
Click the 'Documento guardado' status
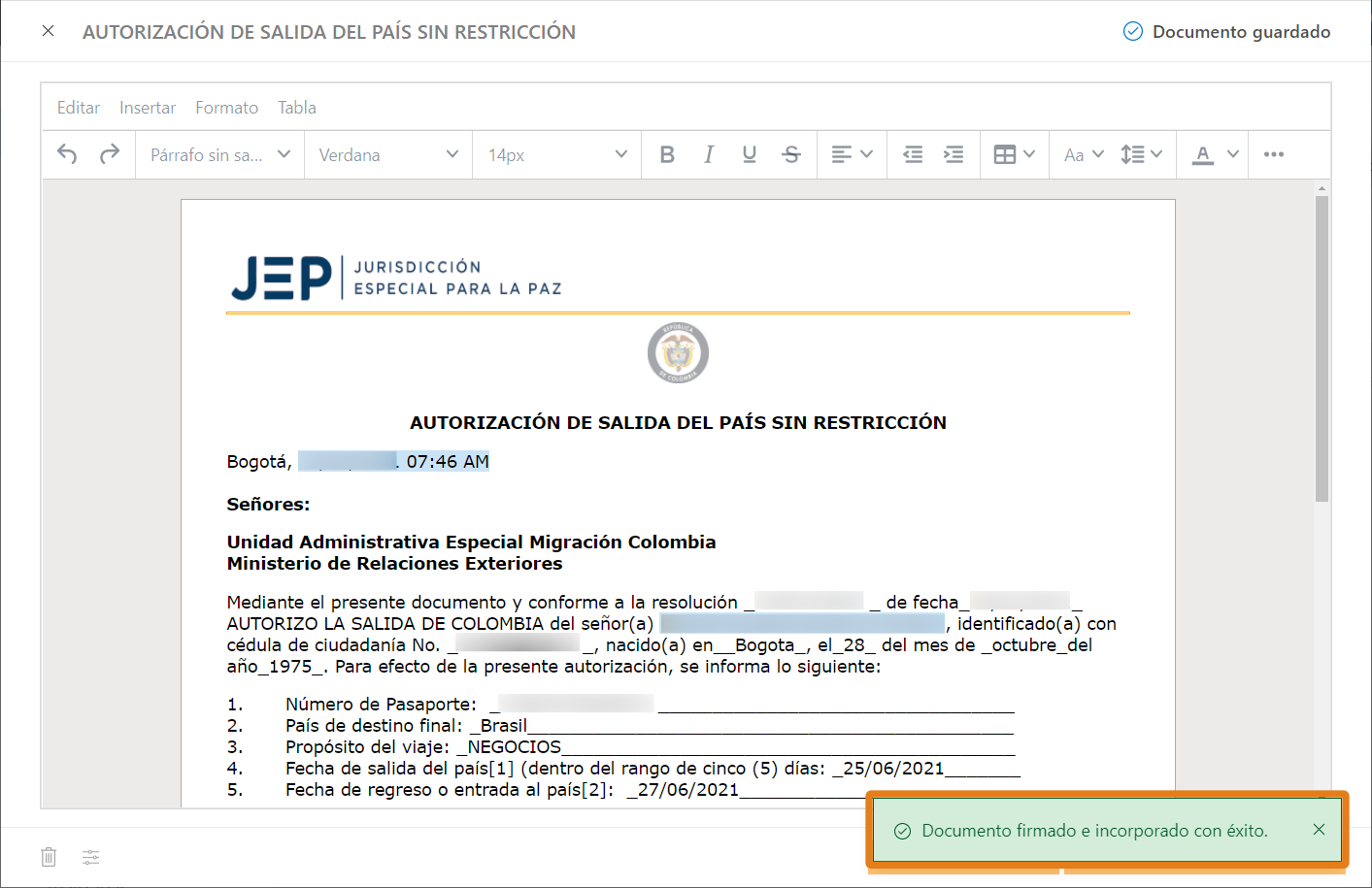pyautogui.click(x=1226, y=32)
